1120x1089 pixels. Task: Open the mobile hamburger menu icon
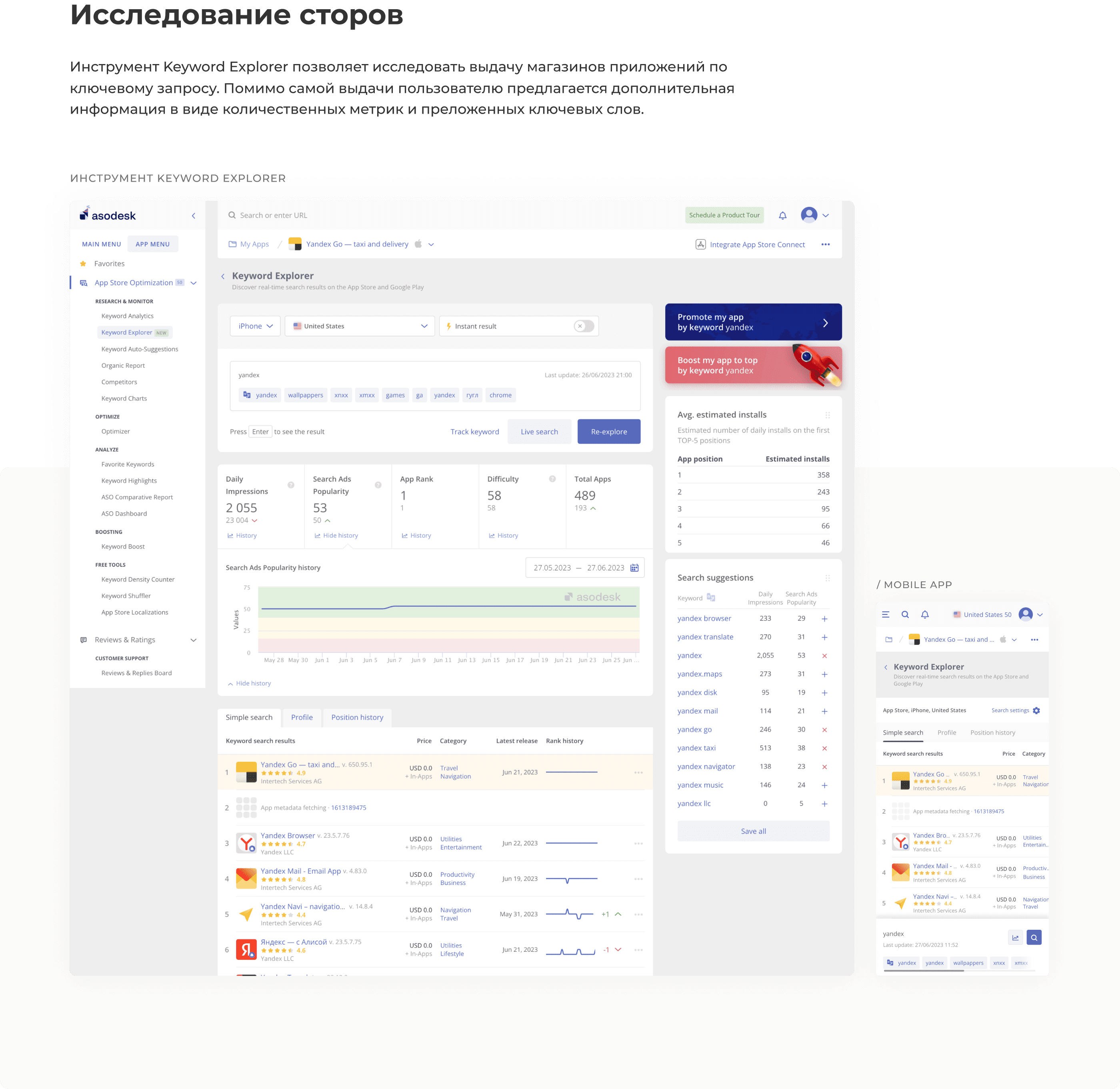[x=886, y=614]
